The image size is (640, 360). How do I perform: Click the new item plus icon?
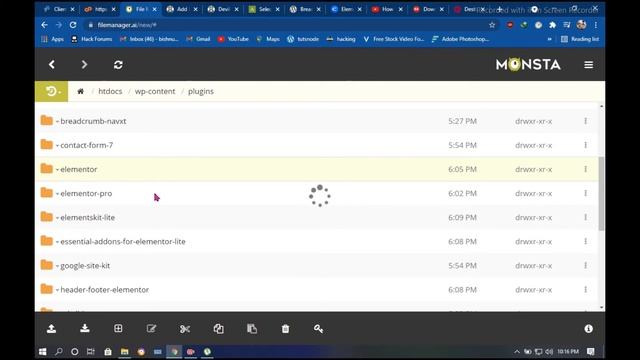pyautogui.click(x=118, y=329)
